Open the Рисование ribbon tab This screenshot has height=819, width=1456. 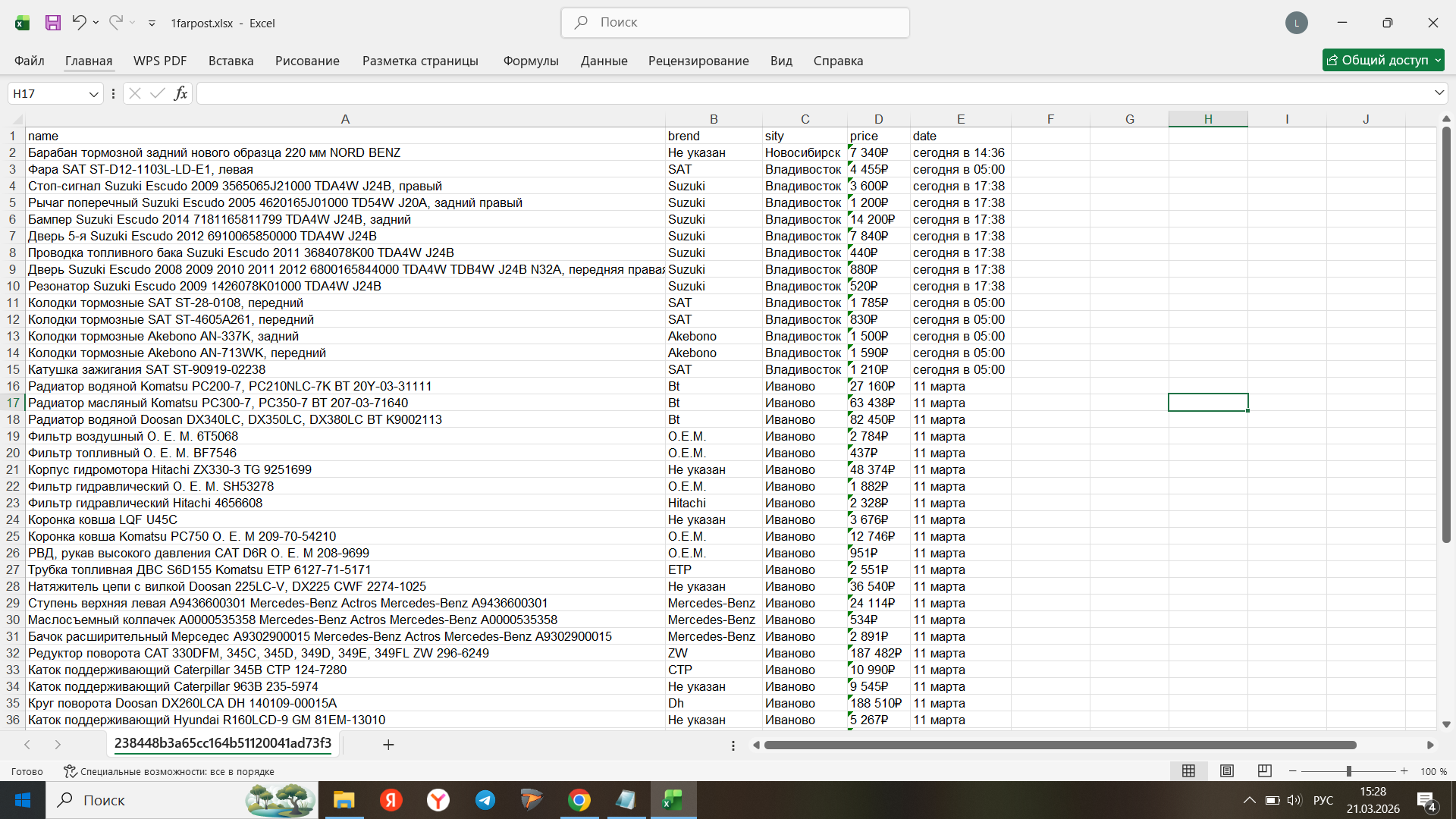[307, 61]
